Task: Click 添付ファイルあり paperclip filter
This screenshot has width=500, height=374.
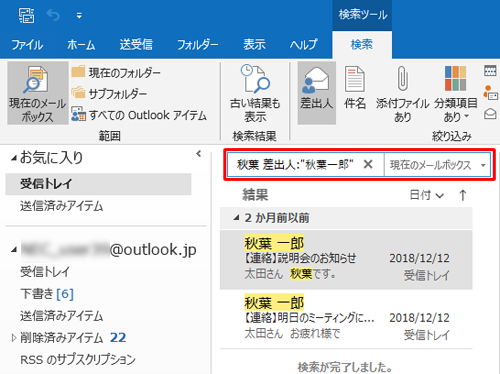Action: tap(402, 94)
